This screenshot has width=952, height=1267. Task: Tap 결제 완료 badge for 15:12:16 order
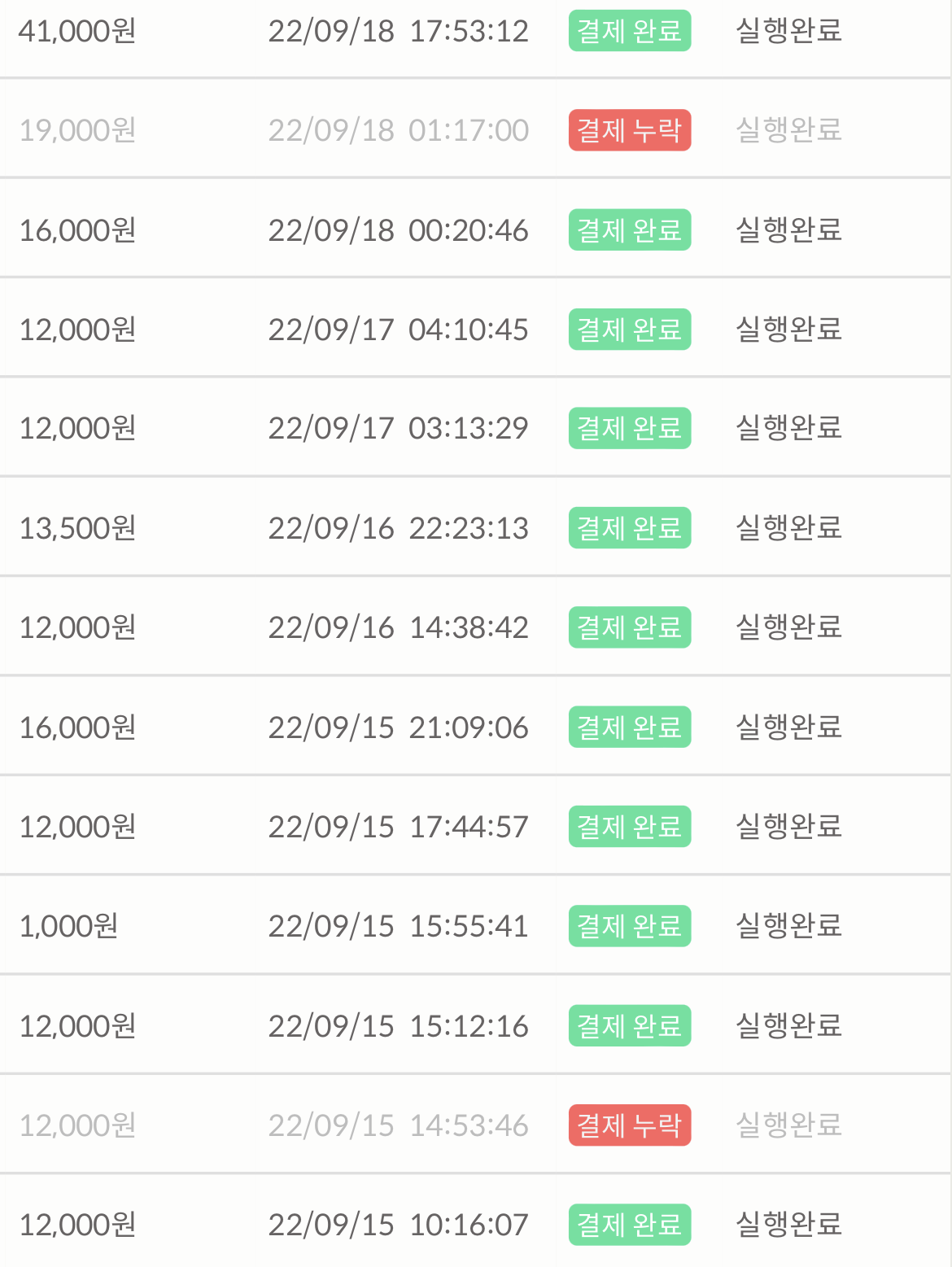[x=630, y=1025]
